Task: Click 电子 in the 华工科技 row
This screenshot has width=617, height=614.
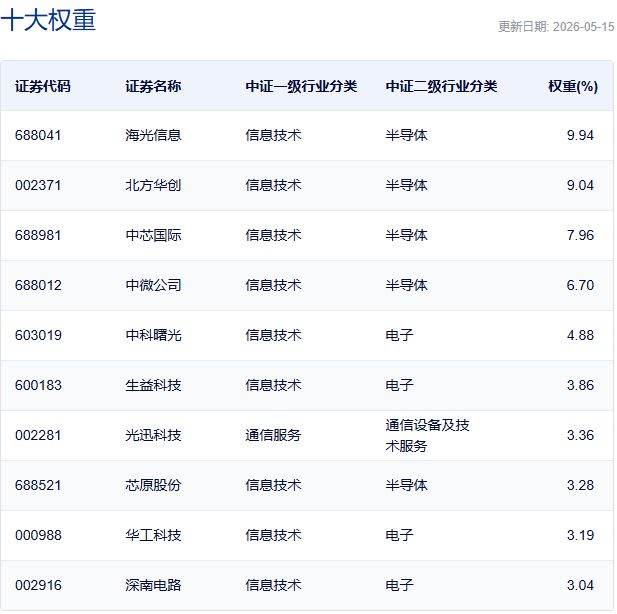Action: click(x=399, y=535)
